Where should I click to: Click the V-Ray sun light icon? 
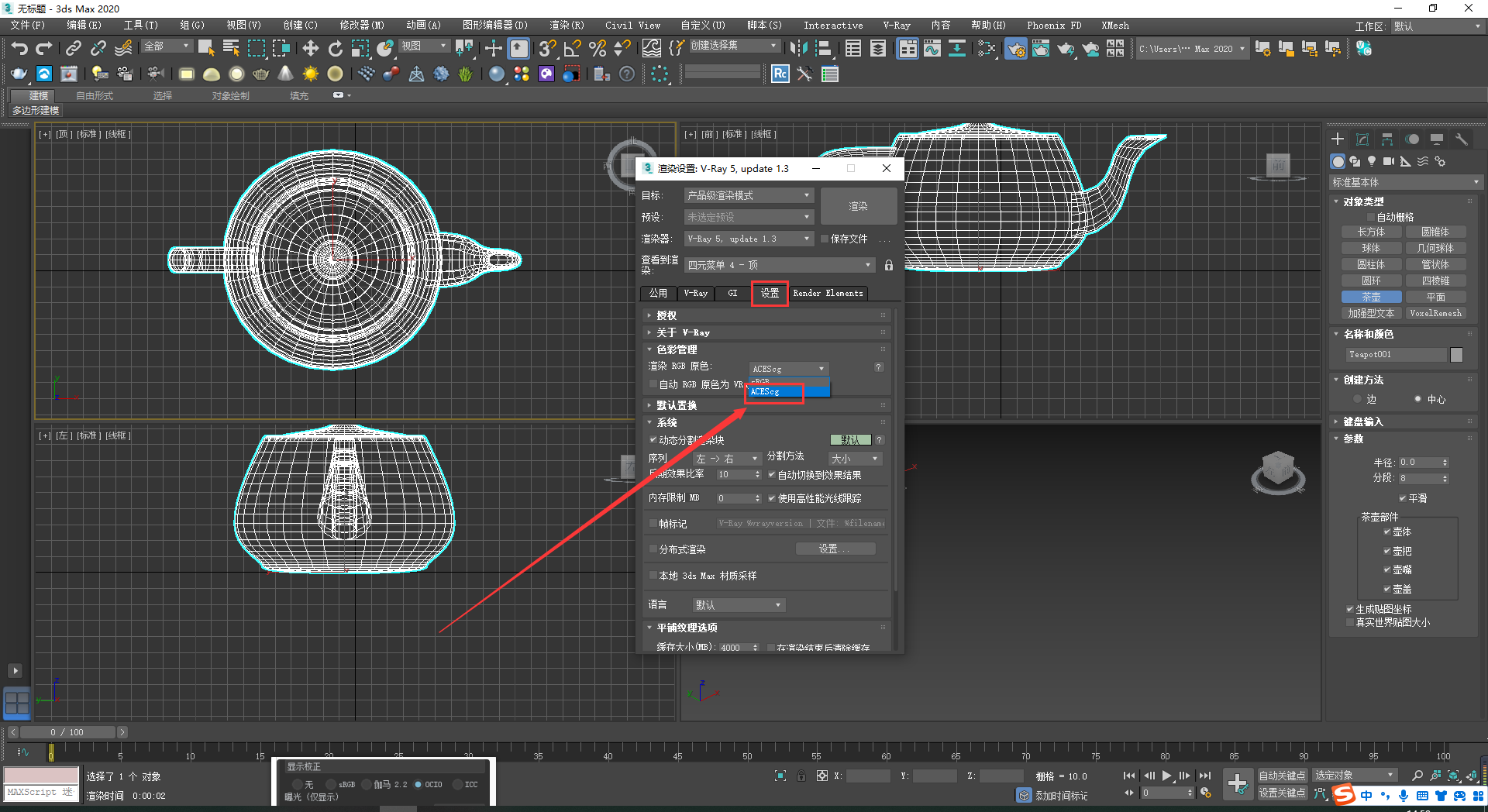[x=311, y=74]
